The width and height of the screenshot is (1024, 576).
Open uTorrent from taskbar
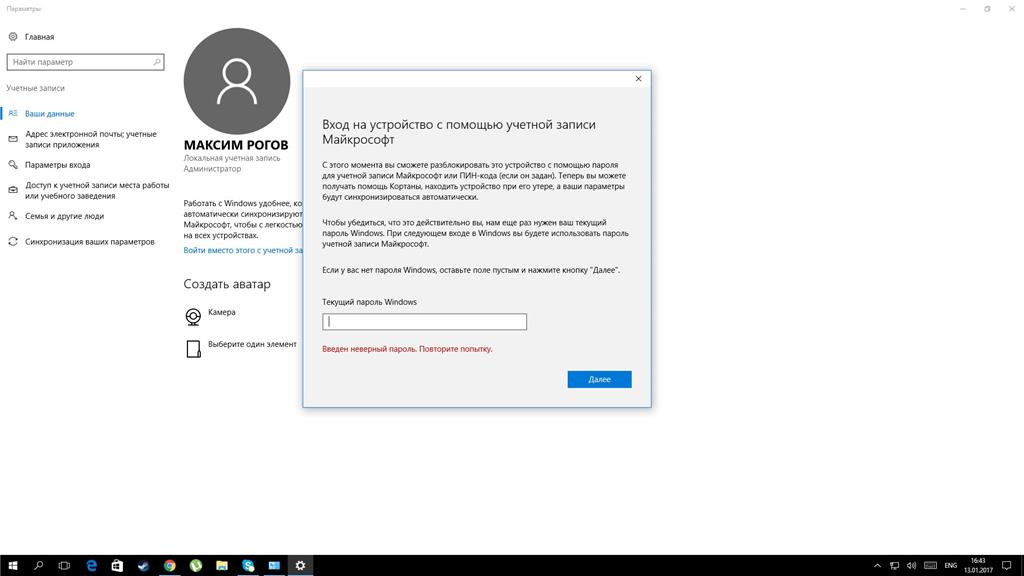[196, 566]
